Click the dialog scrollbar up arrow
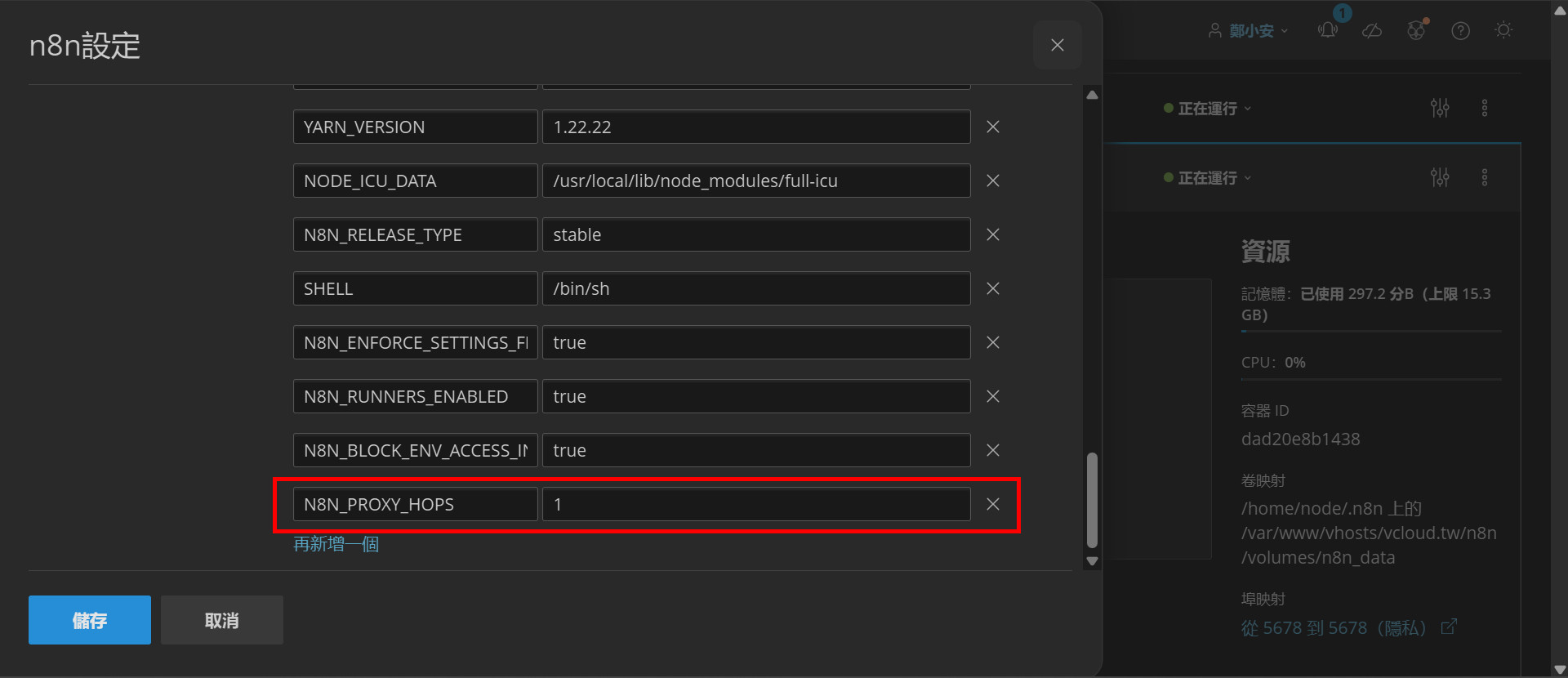This screenshot has height=678, width=1568. point(1092,95)
